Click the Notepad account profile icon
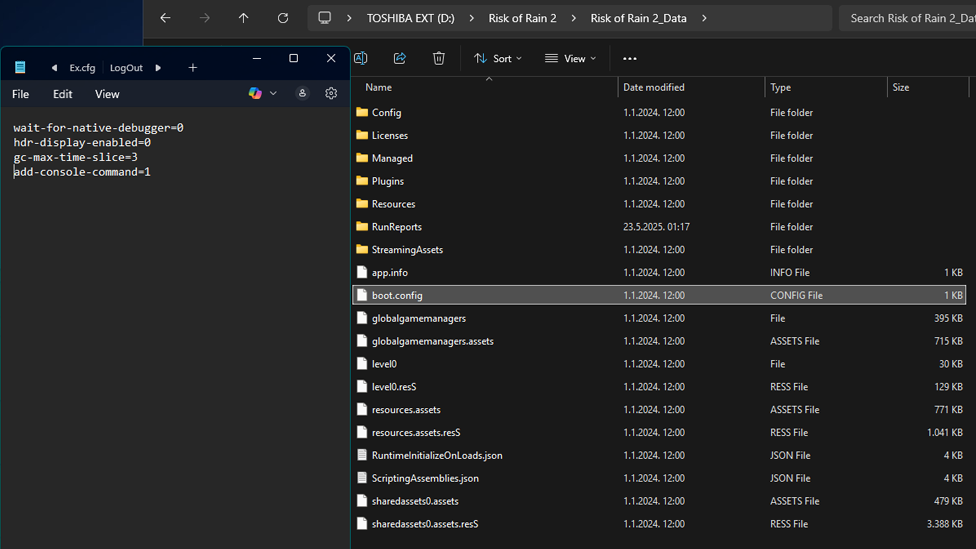Viewport: 976px width, 549px height. click(302, 93)
